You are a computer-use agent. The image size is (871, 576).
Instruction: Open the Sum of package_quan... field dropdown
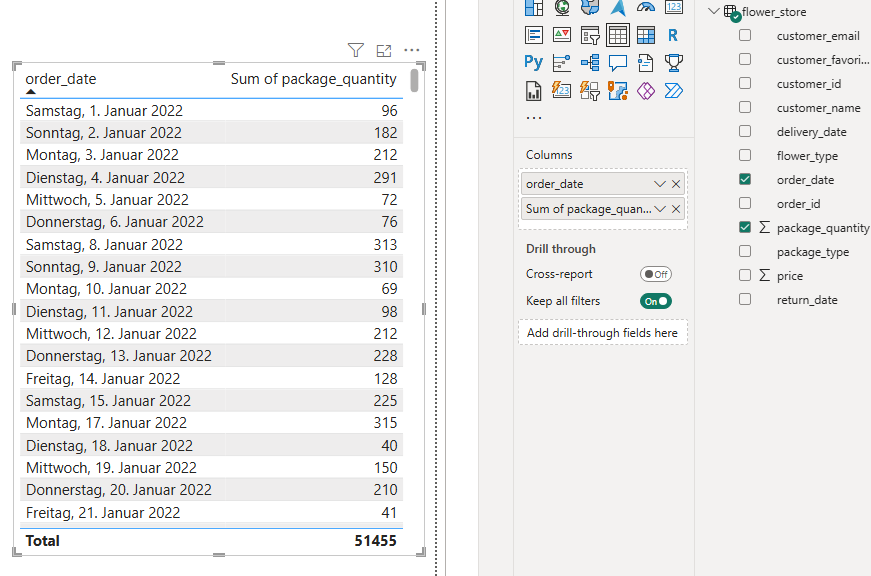click(x=659, y=209)
